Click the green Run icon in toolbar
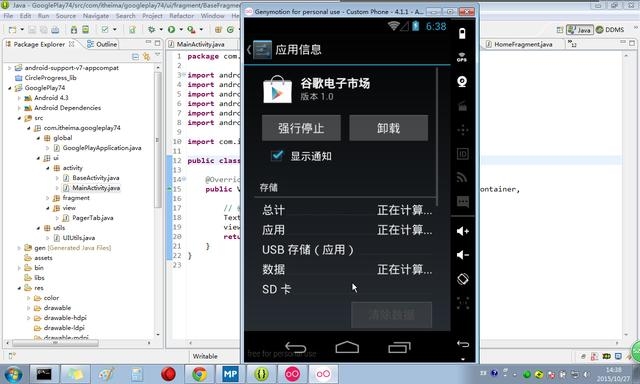 coord(171,29)
